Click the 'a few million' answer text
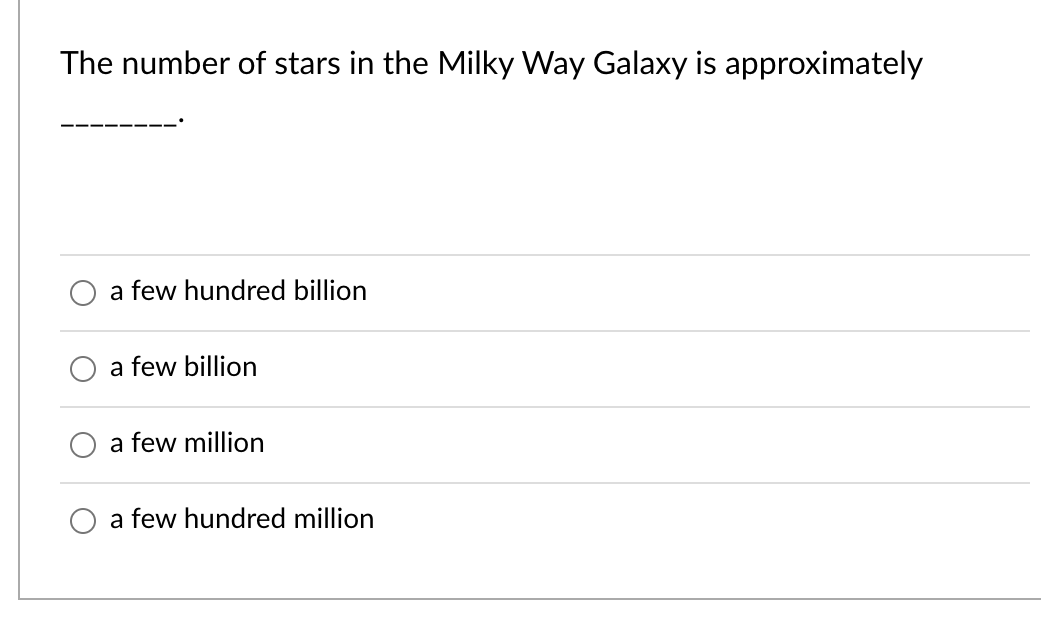1041x631 pixels. pyautogui.click(x=187, y=444)
